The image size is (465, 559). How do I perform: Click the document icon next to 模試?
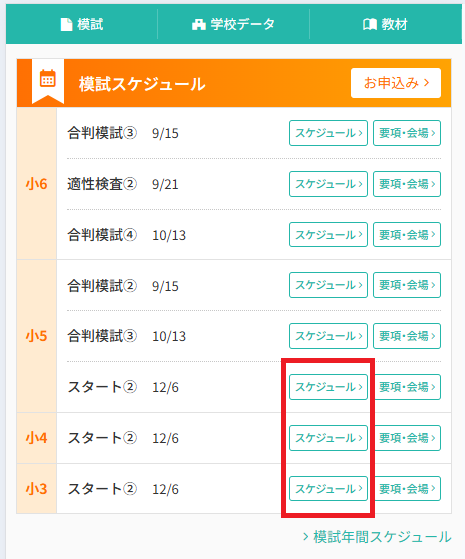[x=66, y=25]
